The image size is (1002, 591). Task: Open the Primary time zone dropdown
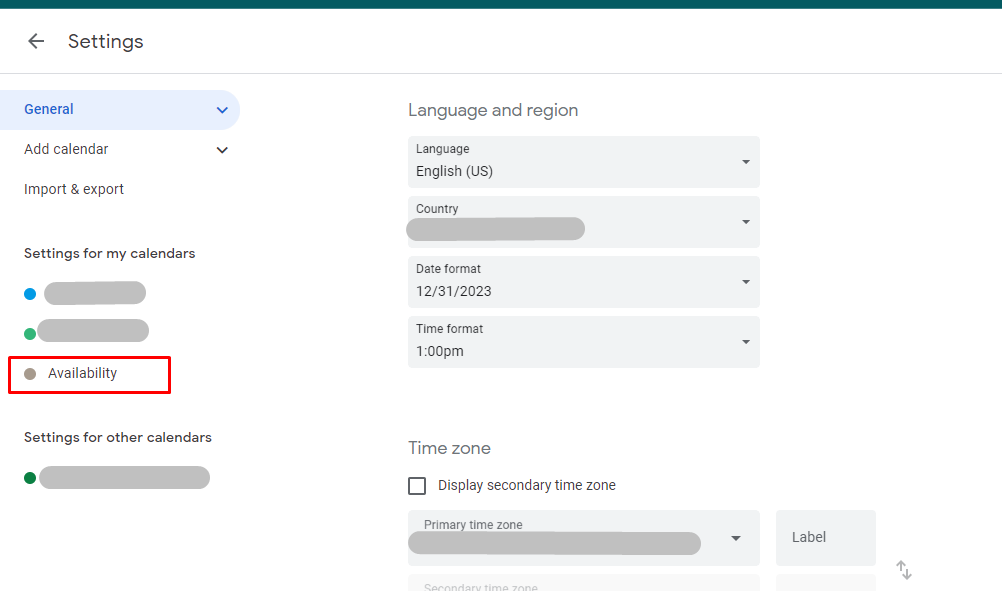click(x=583, y=537)
